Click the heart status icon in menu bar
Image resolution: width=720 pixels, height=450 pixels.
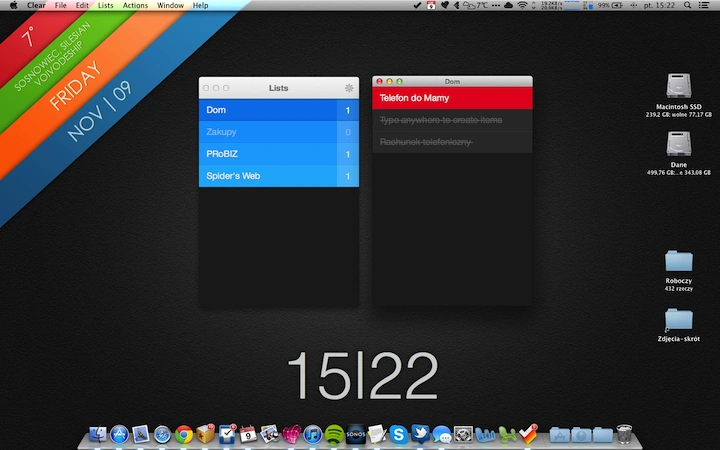(444, 6)
